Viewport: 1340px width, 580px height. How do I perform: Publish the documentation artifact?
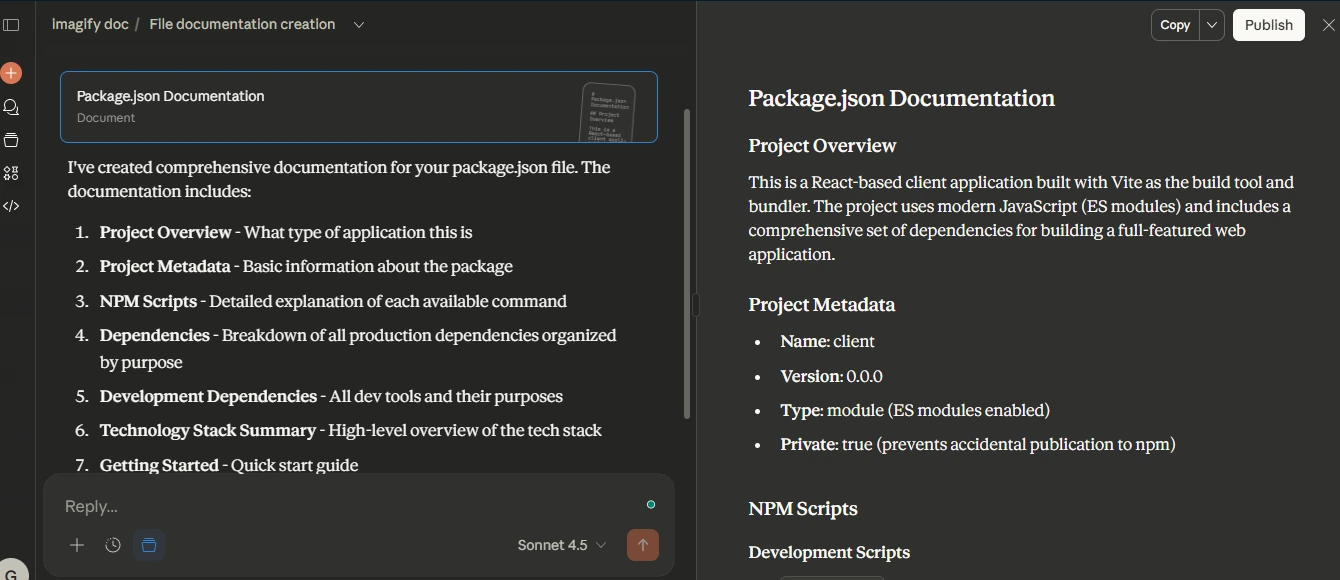click(x=1268, y=24)
